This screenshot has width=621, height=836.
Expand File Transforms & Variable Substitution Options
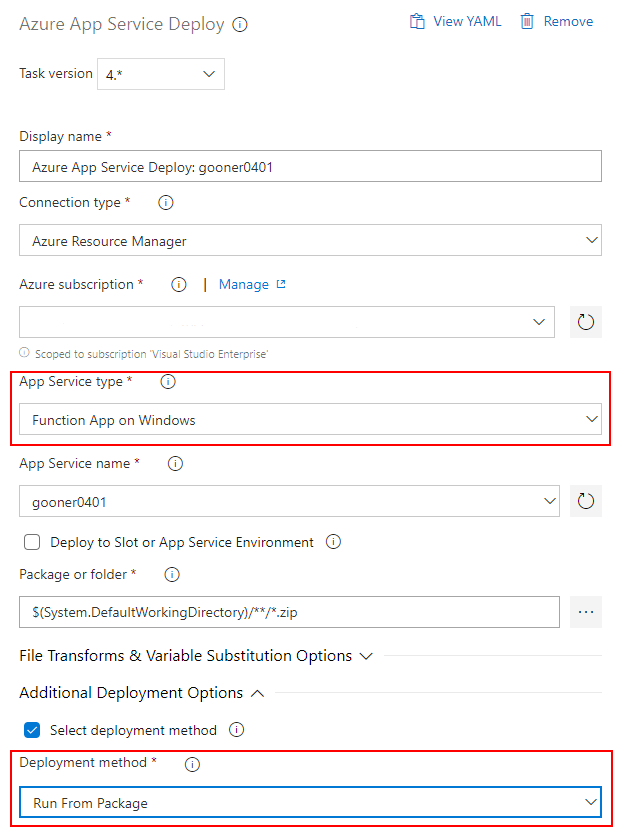tap(196, 656)
